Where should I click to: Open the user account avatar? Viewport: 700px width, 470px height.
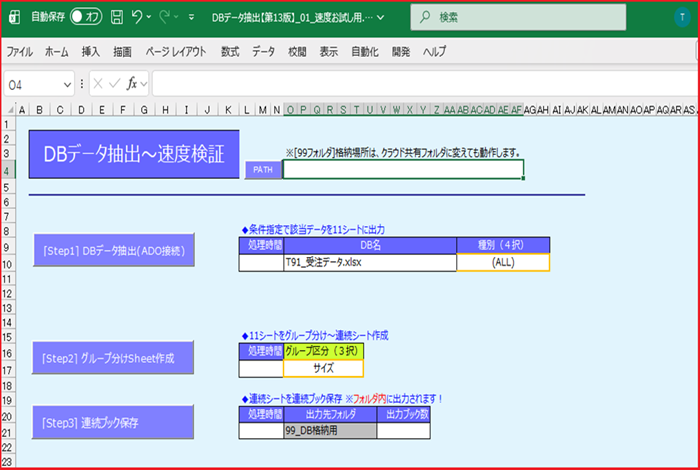682,17
